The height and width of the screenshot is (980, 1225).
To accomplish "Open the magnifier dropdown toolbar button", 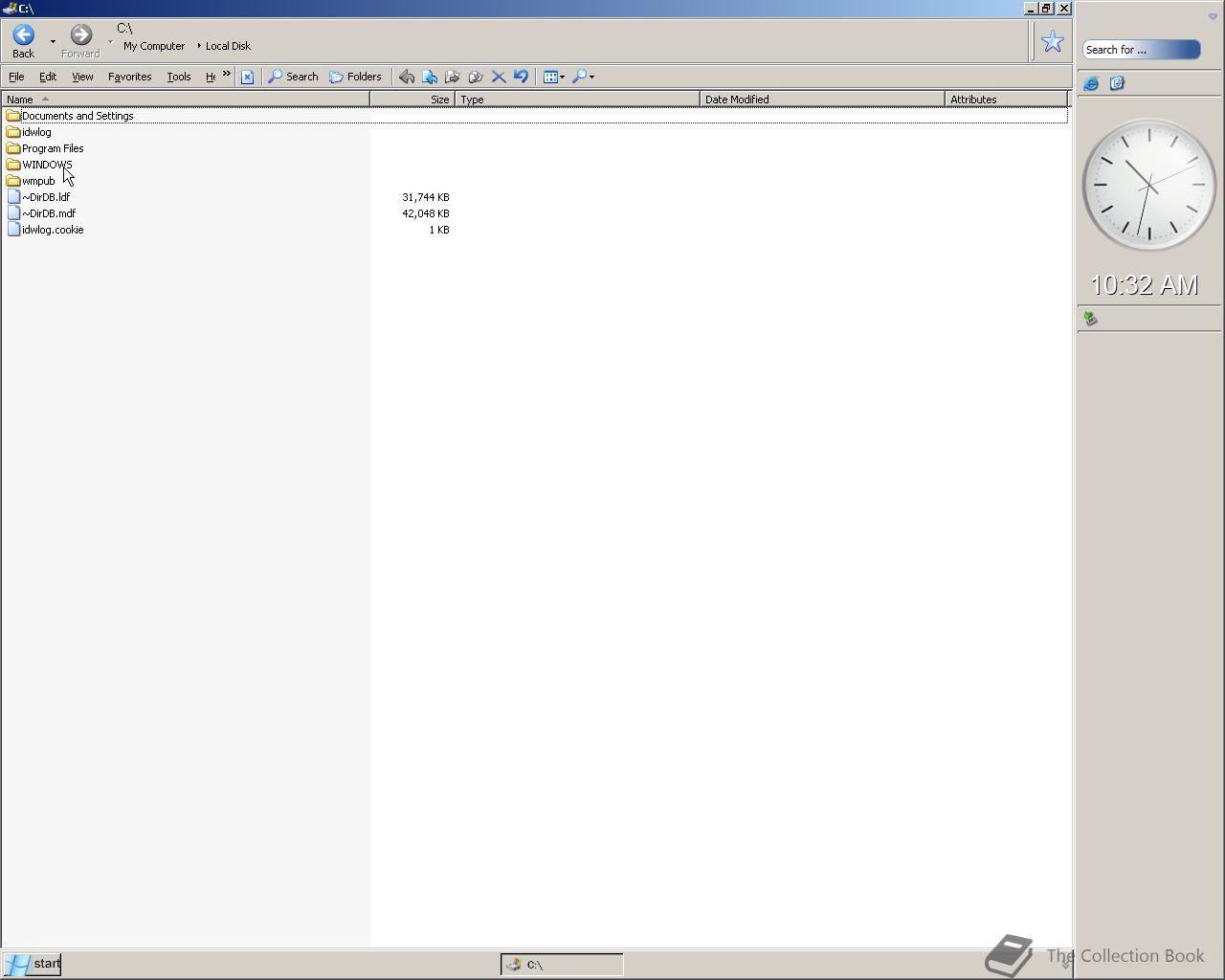I will (x=583, y=77).
